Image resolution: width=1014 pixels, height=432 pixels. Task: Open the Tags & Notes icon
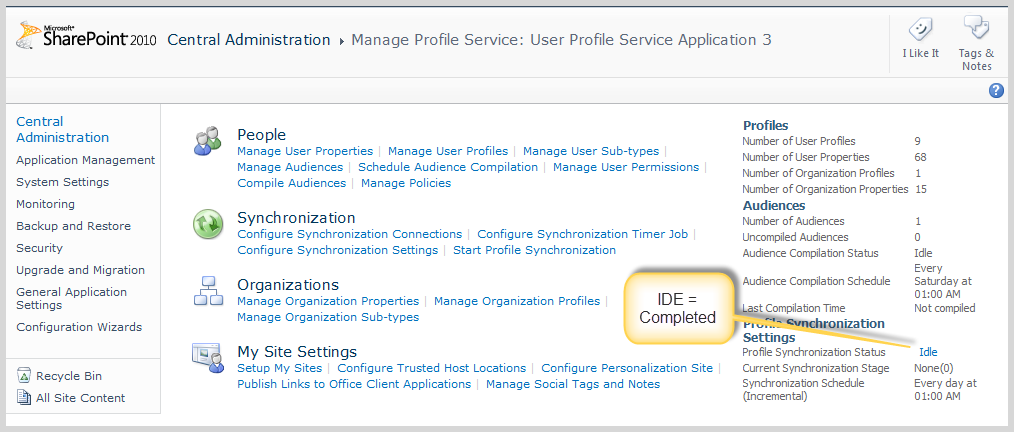coord(976,28)
